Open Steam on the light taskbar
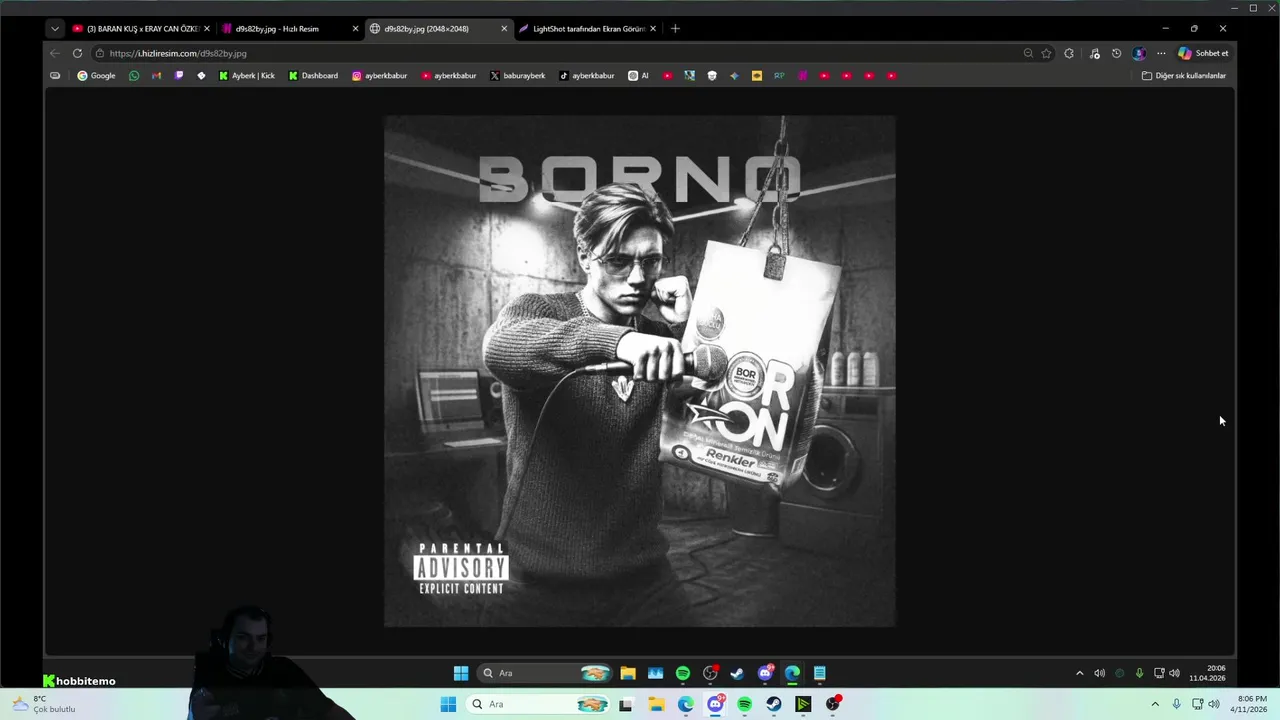Viewport: 1280px width, 720px height. pos(774,704)
